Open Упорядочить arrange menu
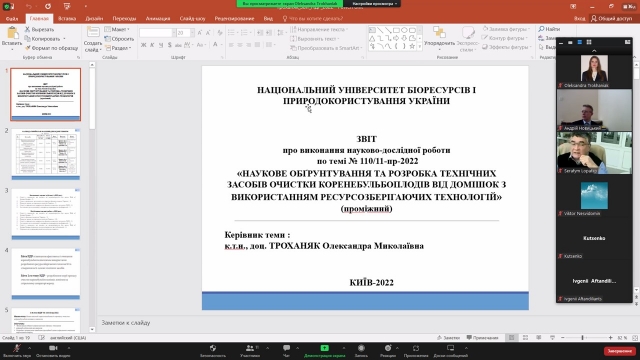Viewport: 640px width, 360px height. [439, 38]
